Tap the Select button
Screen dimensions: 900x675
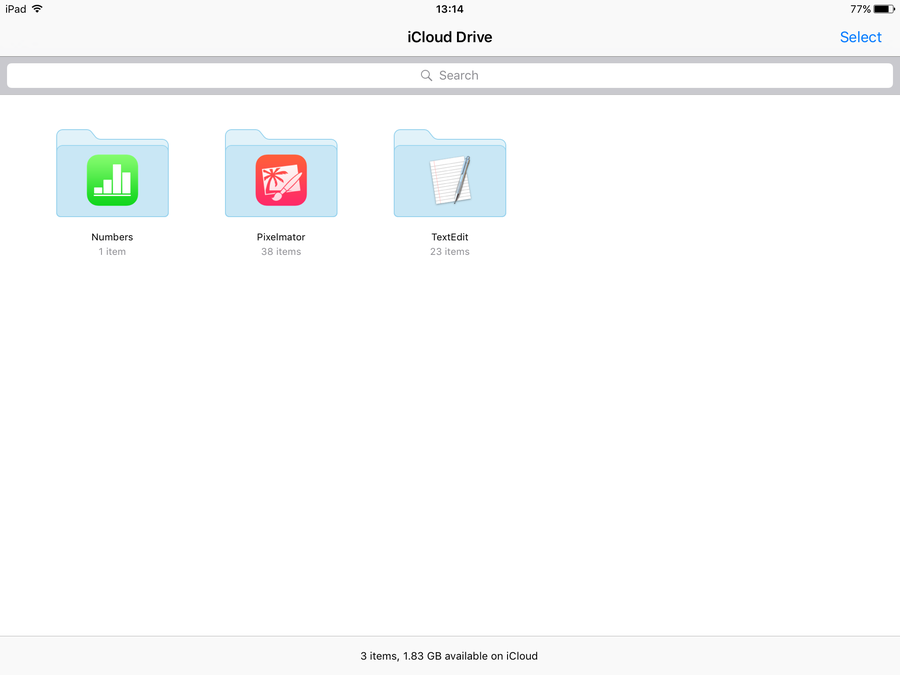pyautogui.click(x=860, y=37)
